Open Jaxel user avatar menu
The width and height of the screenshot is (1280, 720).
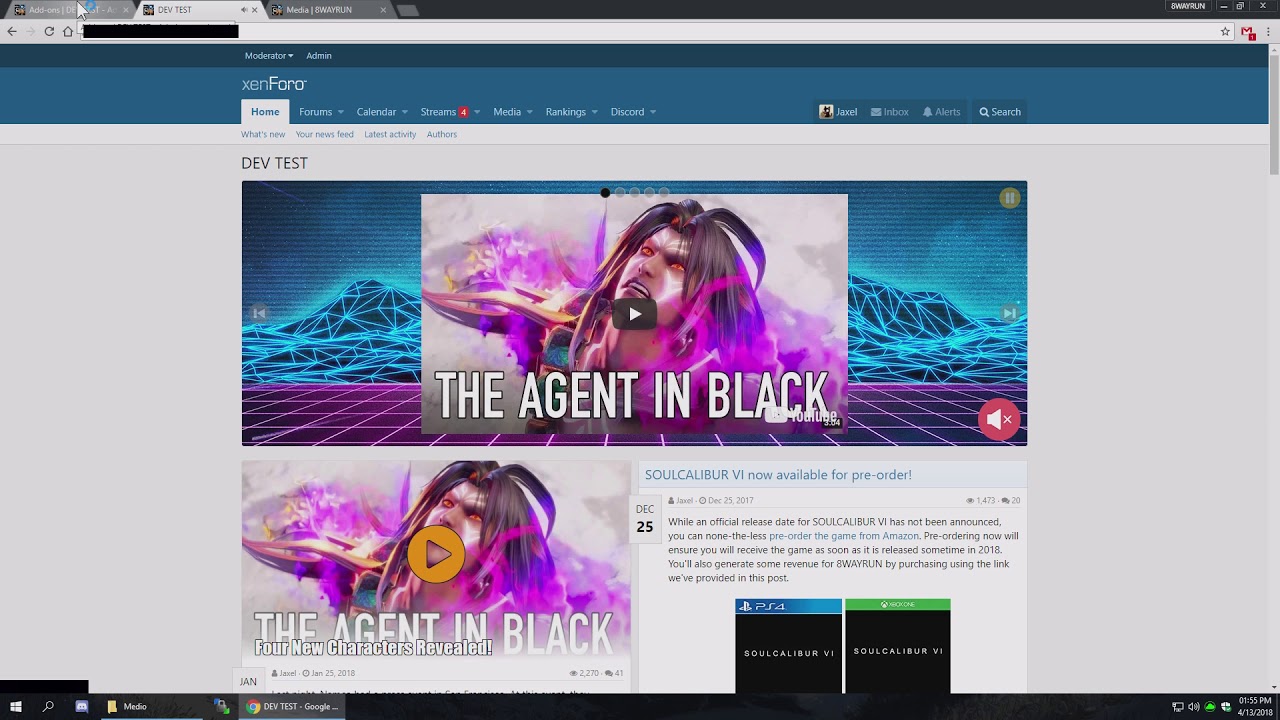tap(838, 112)
